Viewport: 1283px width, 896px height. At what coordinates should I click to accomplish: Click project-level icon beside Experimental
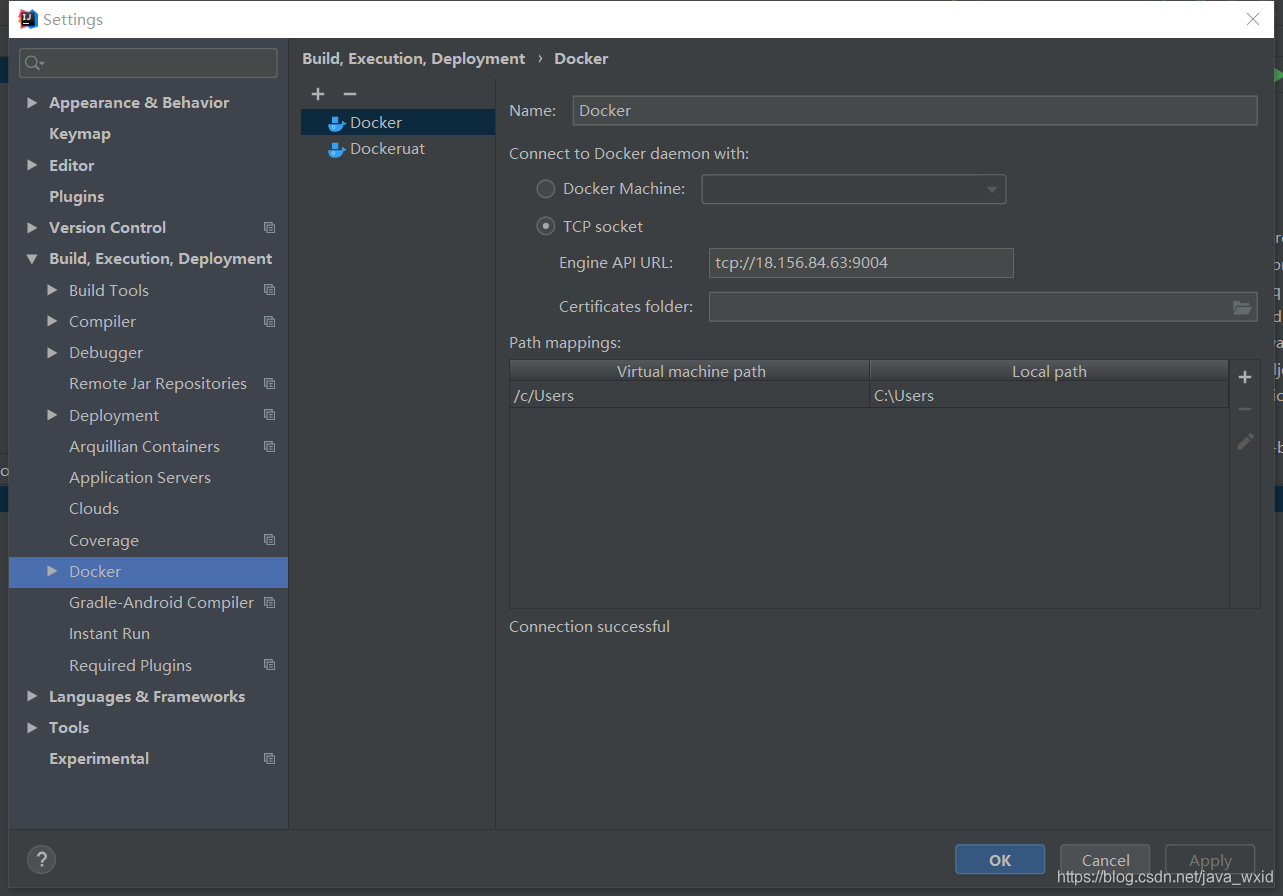click(x=269, y=759)
